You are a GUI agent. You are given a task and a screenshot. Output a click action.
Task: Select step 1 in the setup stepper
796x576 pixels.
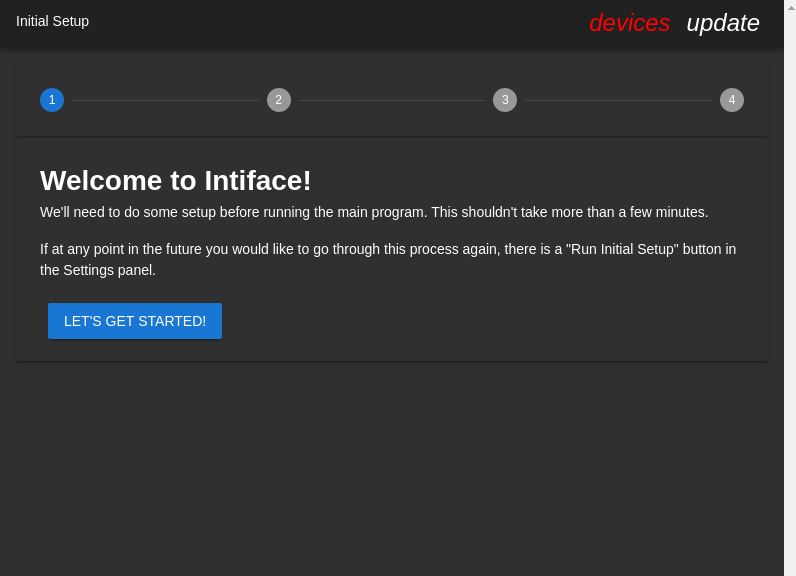coord(52,100)
